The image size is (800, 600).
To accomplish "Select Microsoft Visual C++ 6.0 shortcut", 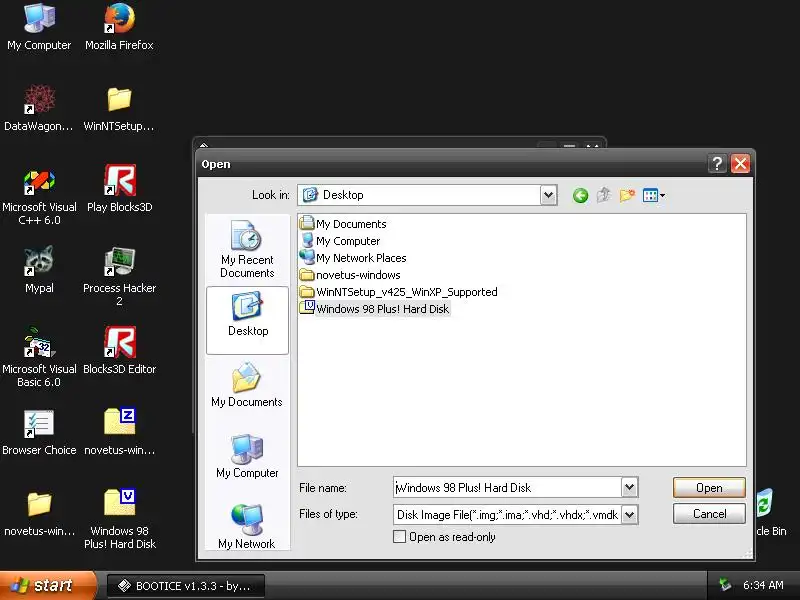I will pos(39,197).
